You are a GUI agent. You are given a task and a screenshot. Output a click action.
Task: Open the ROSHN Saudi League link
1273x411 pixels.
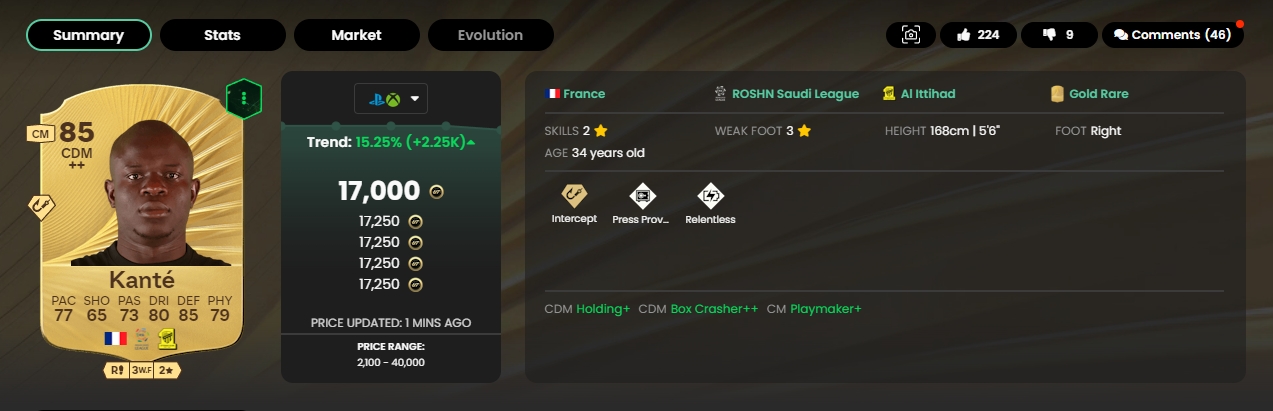click(x=795, y=94)
